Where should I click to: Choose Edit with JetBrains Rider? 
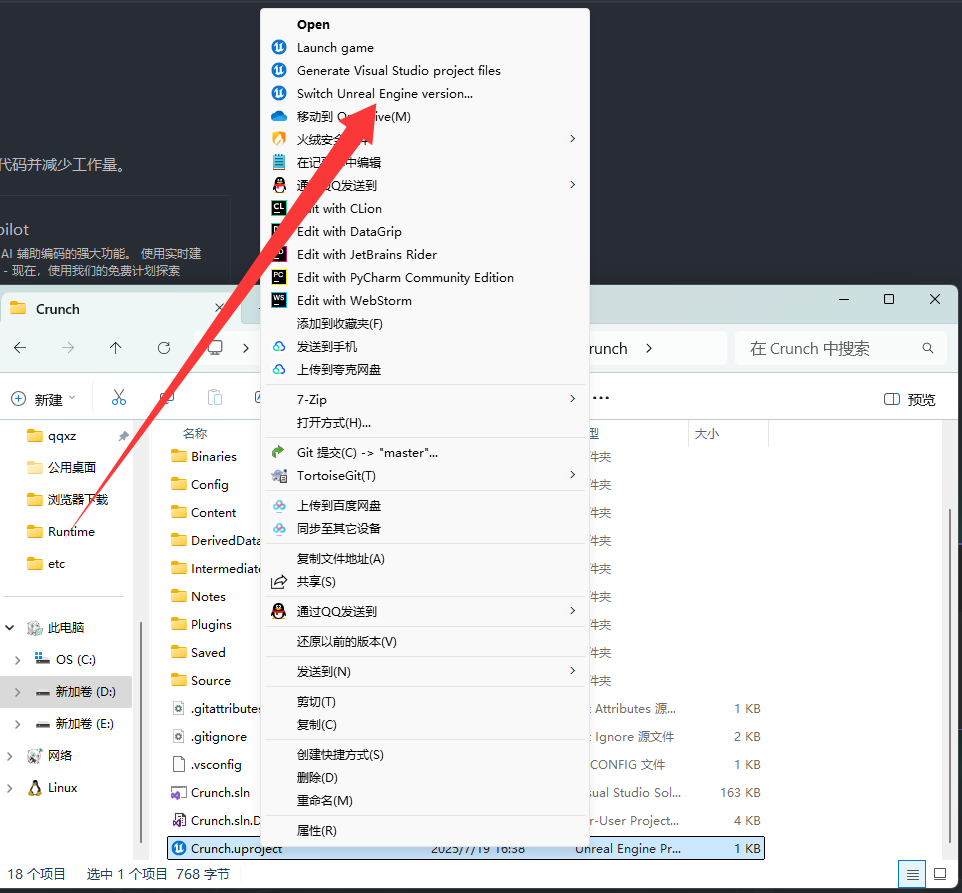pyautogui.click(x=366, y=255)
